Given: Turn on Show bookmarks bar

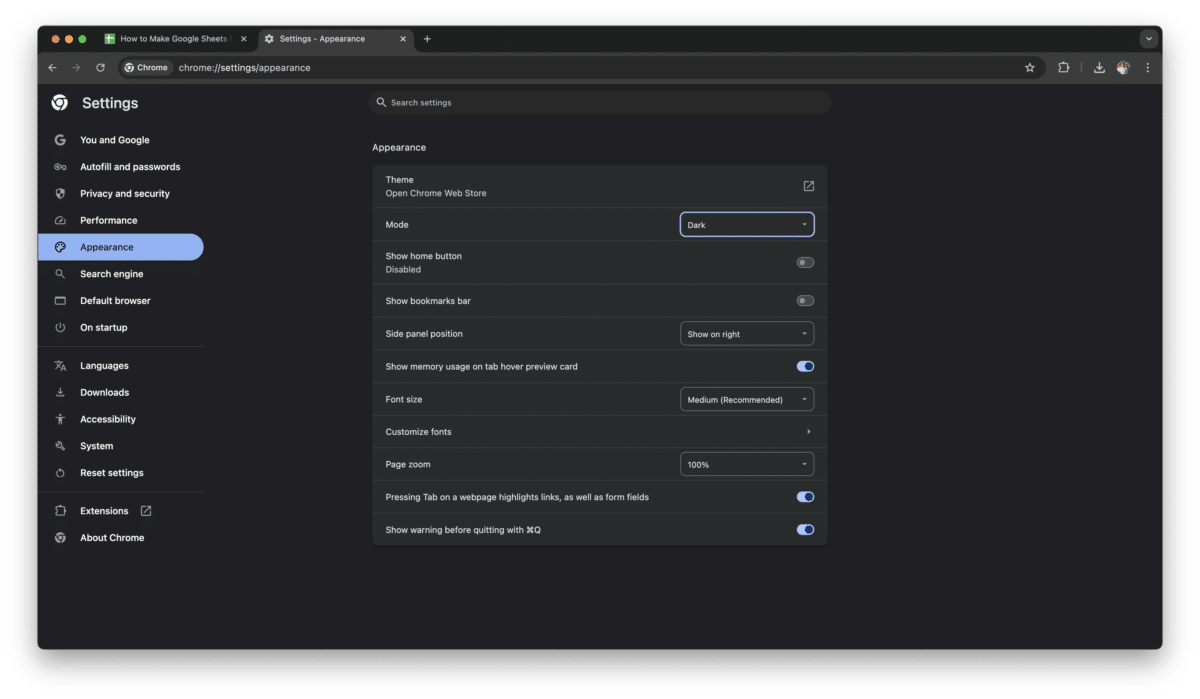Looking at the screenshot, I should coord(805,300).
